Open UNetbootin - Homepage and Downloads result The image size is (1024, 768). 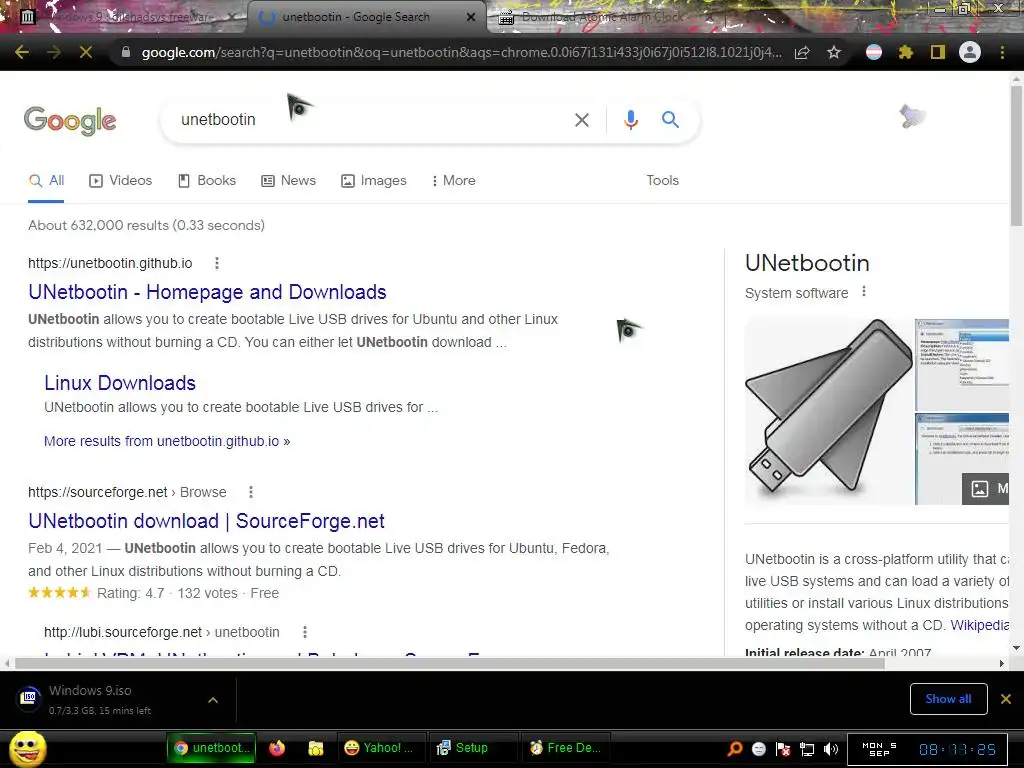(x=207, y=292)
